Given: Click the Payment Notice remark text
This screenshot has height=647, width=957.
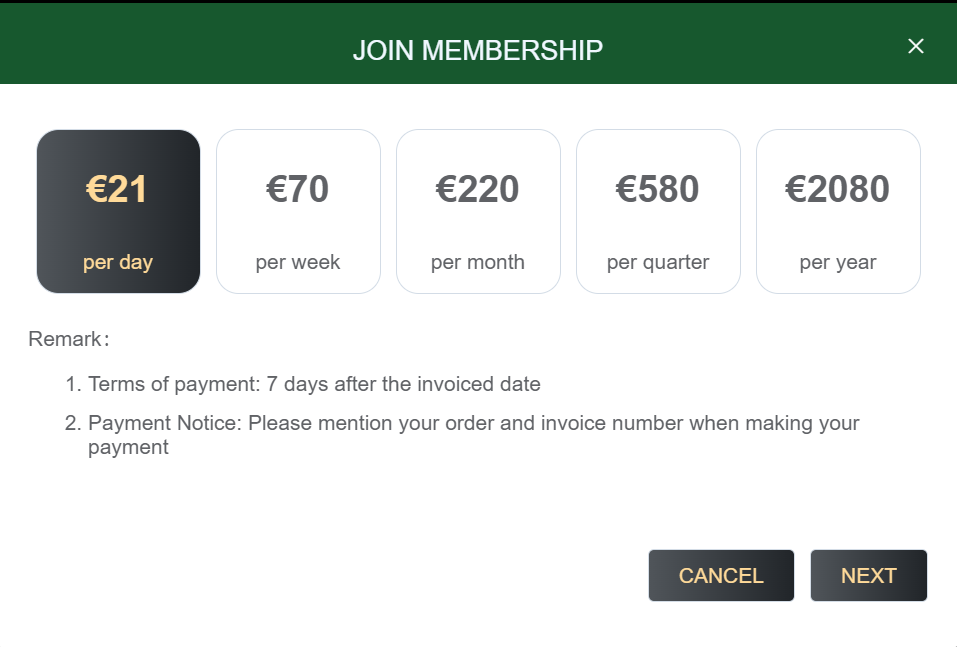Looking at the screenshot, I should (473, 424).
